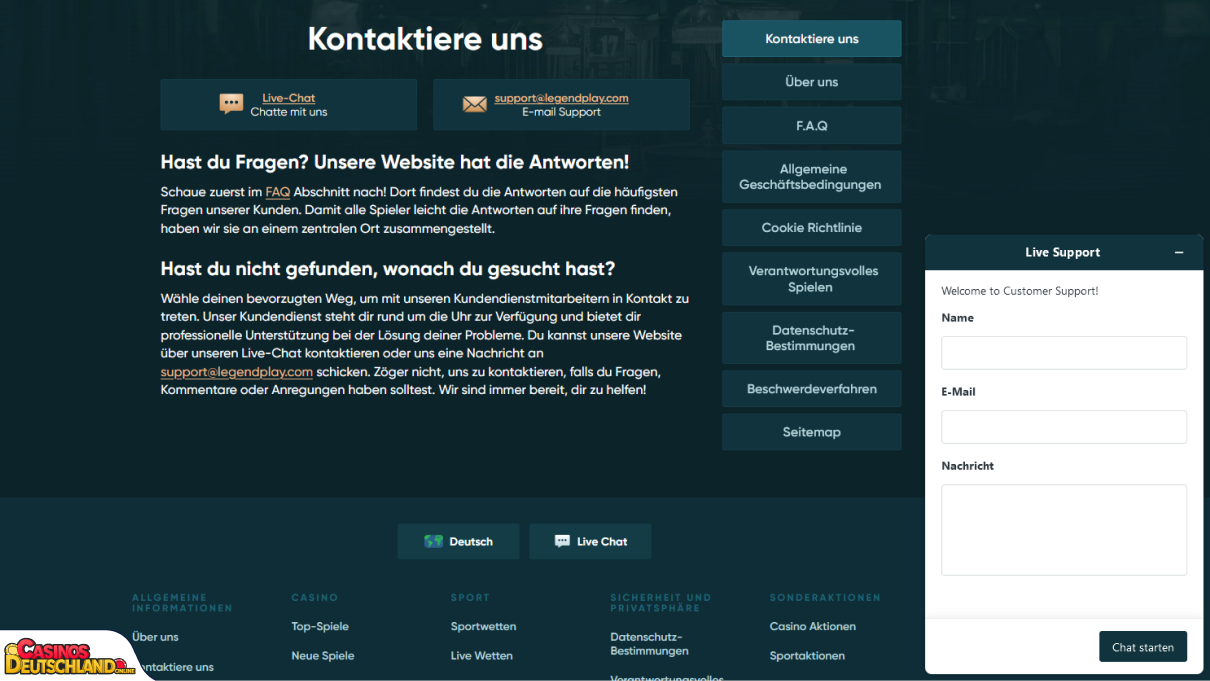Click the orange envelope E-mail Support icon

pos(475,104)
